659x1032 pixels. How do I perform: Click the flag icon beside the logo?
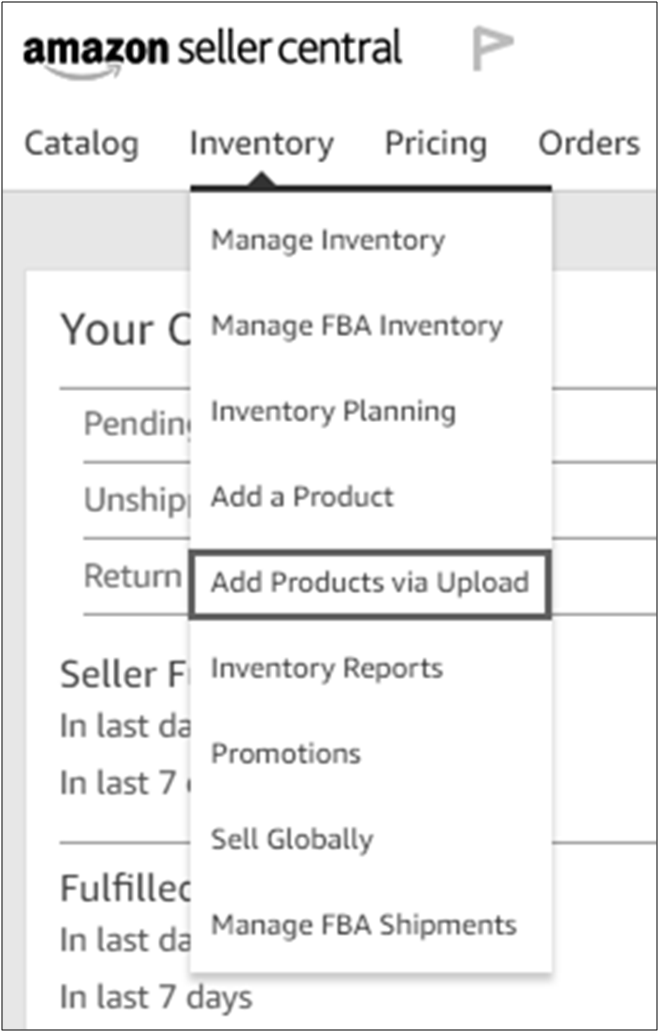click(492, 48)
